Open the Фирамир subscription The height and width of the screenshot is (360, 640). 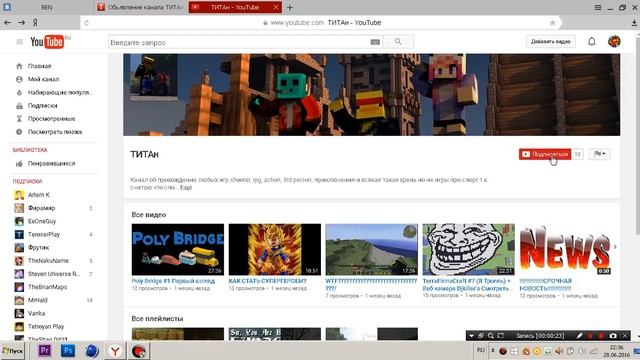(41, 208)
